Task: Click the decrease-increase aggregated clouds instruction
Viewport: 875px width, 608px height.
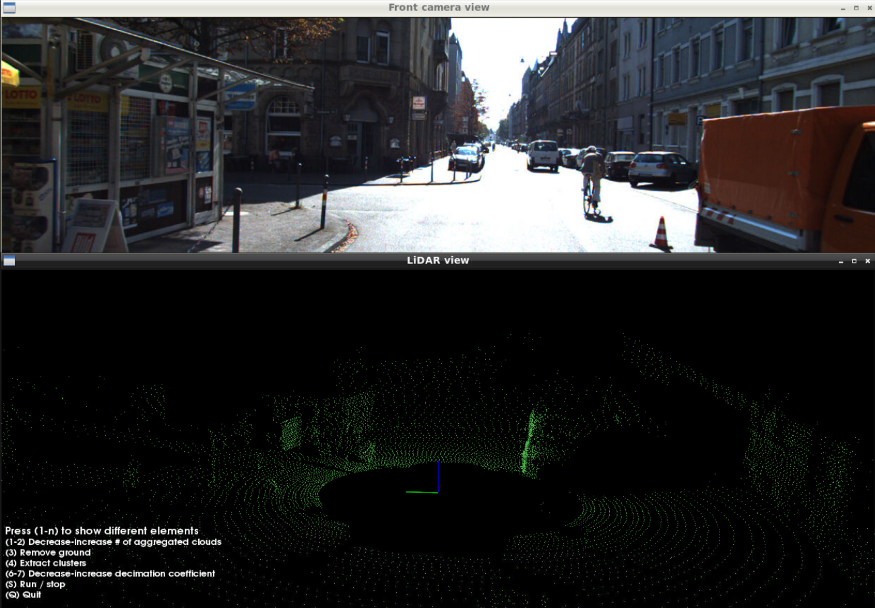Action: 112,541
